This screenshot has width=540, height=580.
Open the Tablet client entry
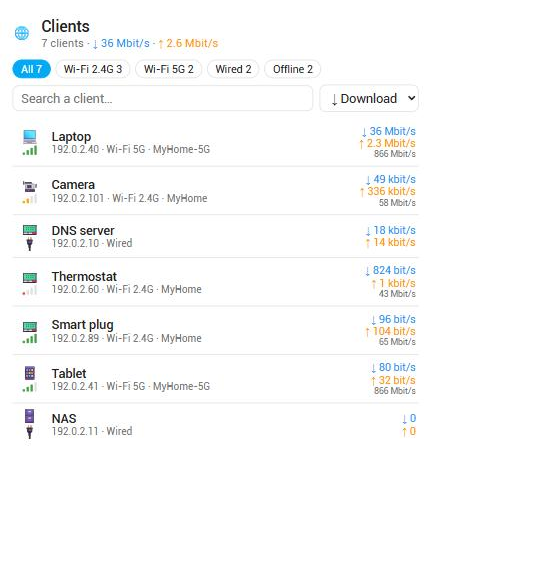point(216,379)
